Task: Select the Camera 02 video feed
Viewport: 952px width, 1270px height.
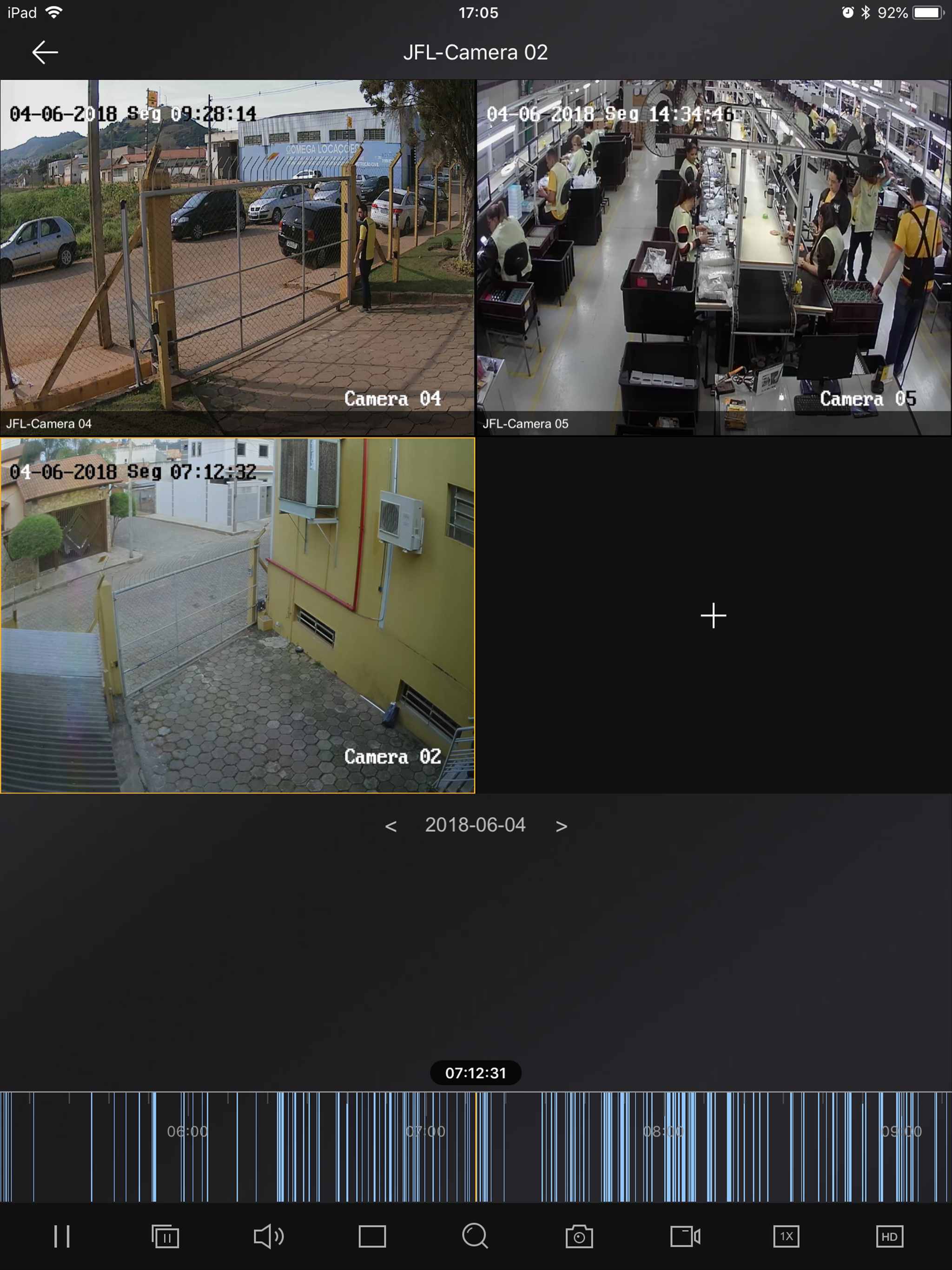Action: pyautogui.click(x=237, y=615)
